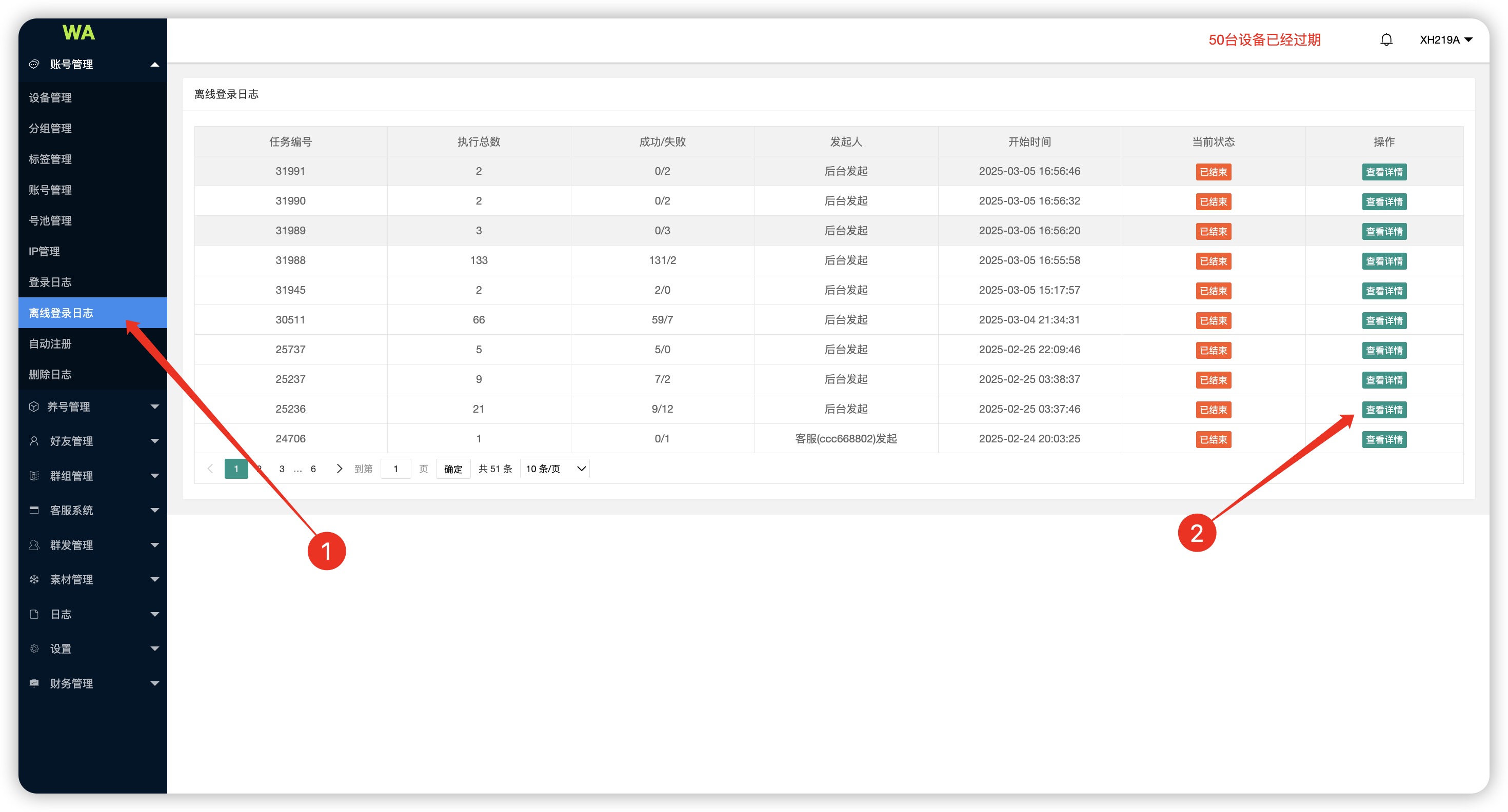The height and width of the screenshot is (812, 1508).
Task: Click the WA logo
Action: (x=78, y=33)
